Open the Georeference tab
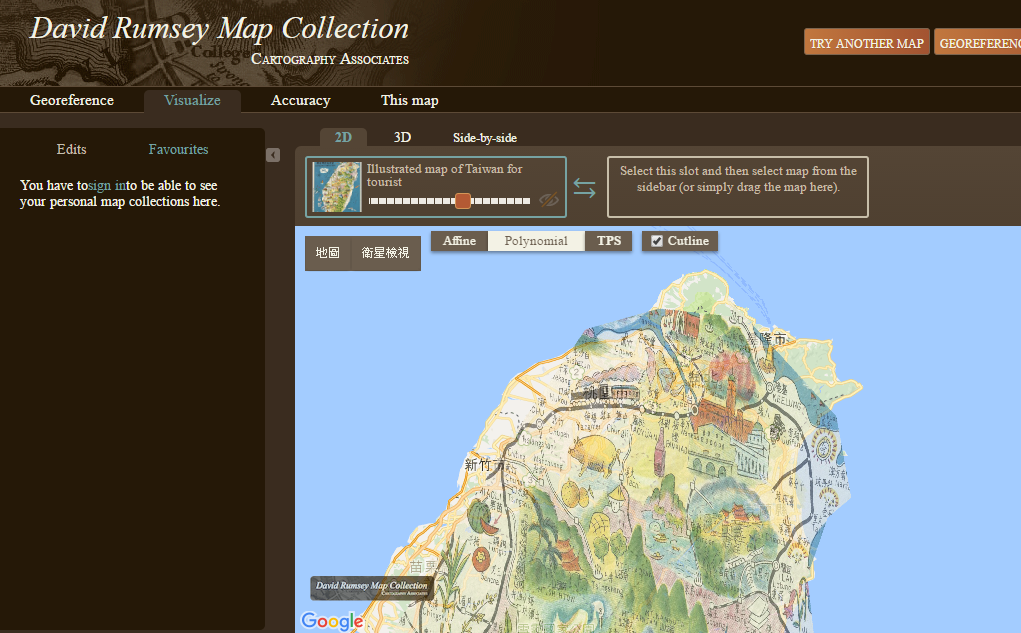The height and width of the screenshot is (633, 1021). [x=72, y=100]
